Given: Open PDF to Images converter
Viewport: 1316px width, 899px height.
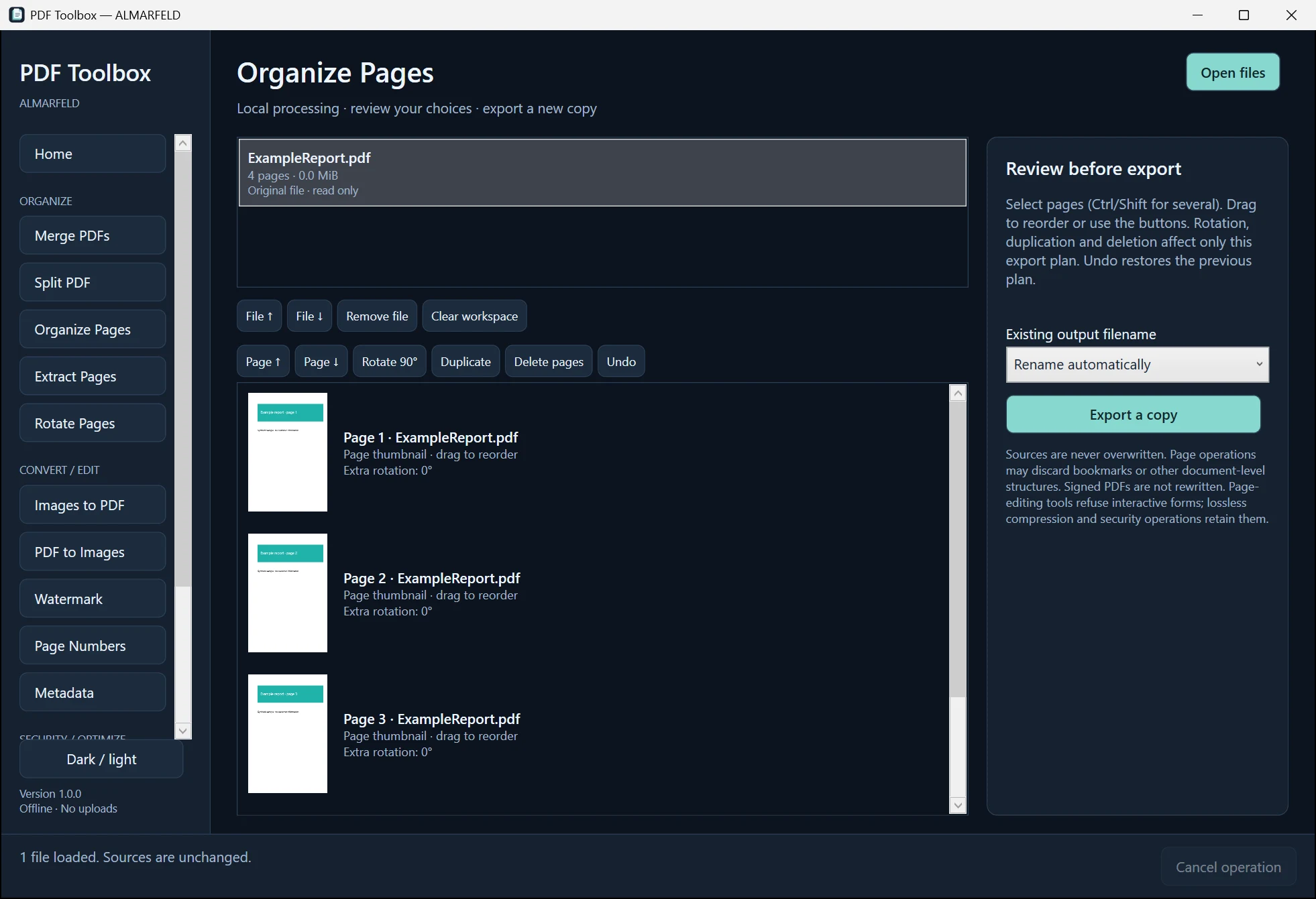Looking at the screenshot, I should tap(93, 552).
